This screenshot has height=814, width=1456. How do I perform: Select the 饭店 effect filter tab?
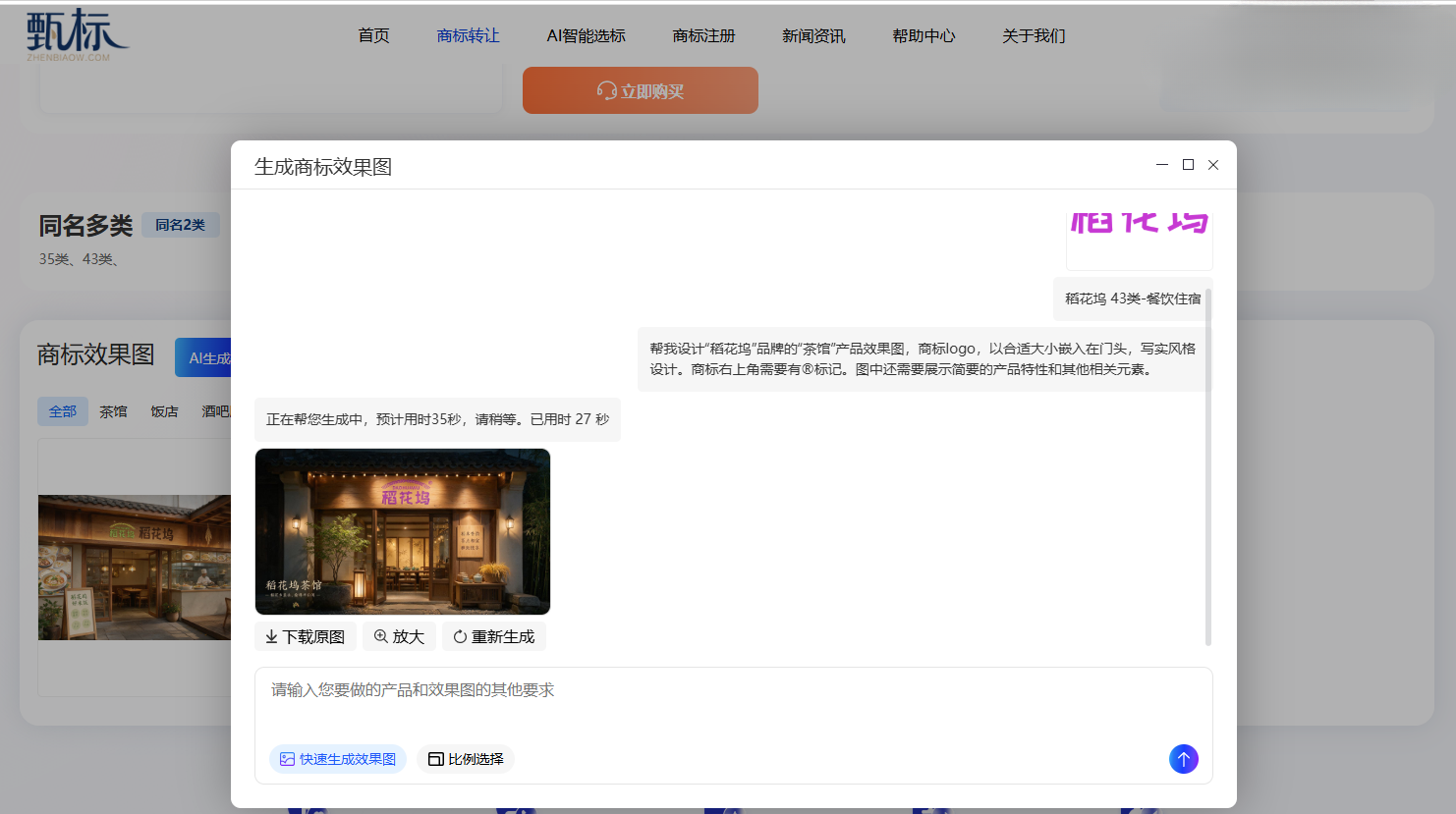(x=165, y=411)
